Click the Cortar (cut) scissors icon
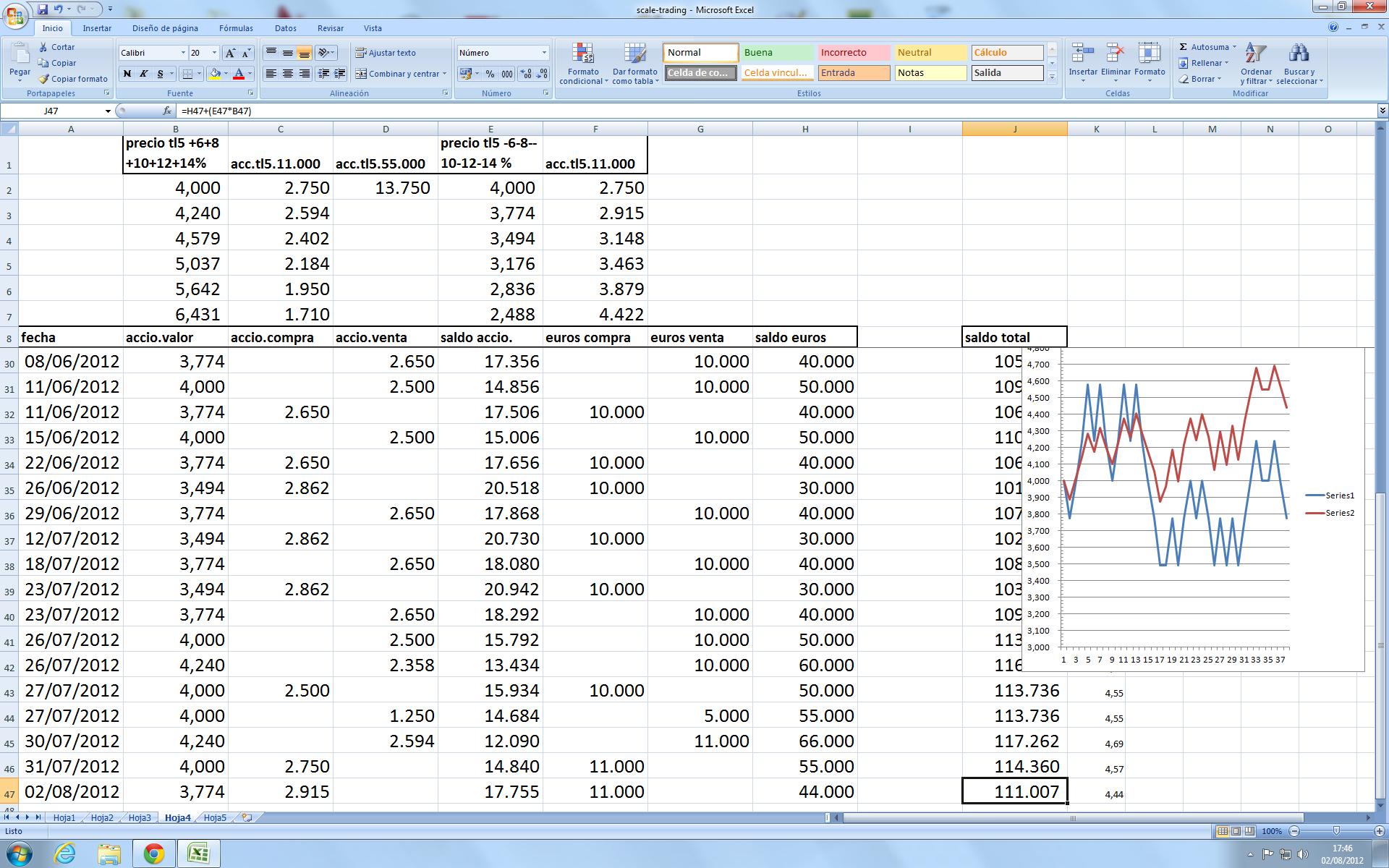The width and height of the screenshot is (1389, 868). pos(43,47)
